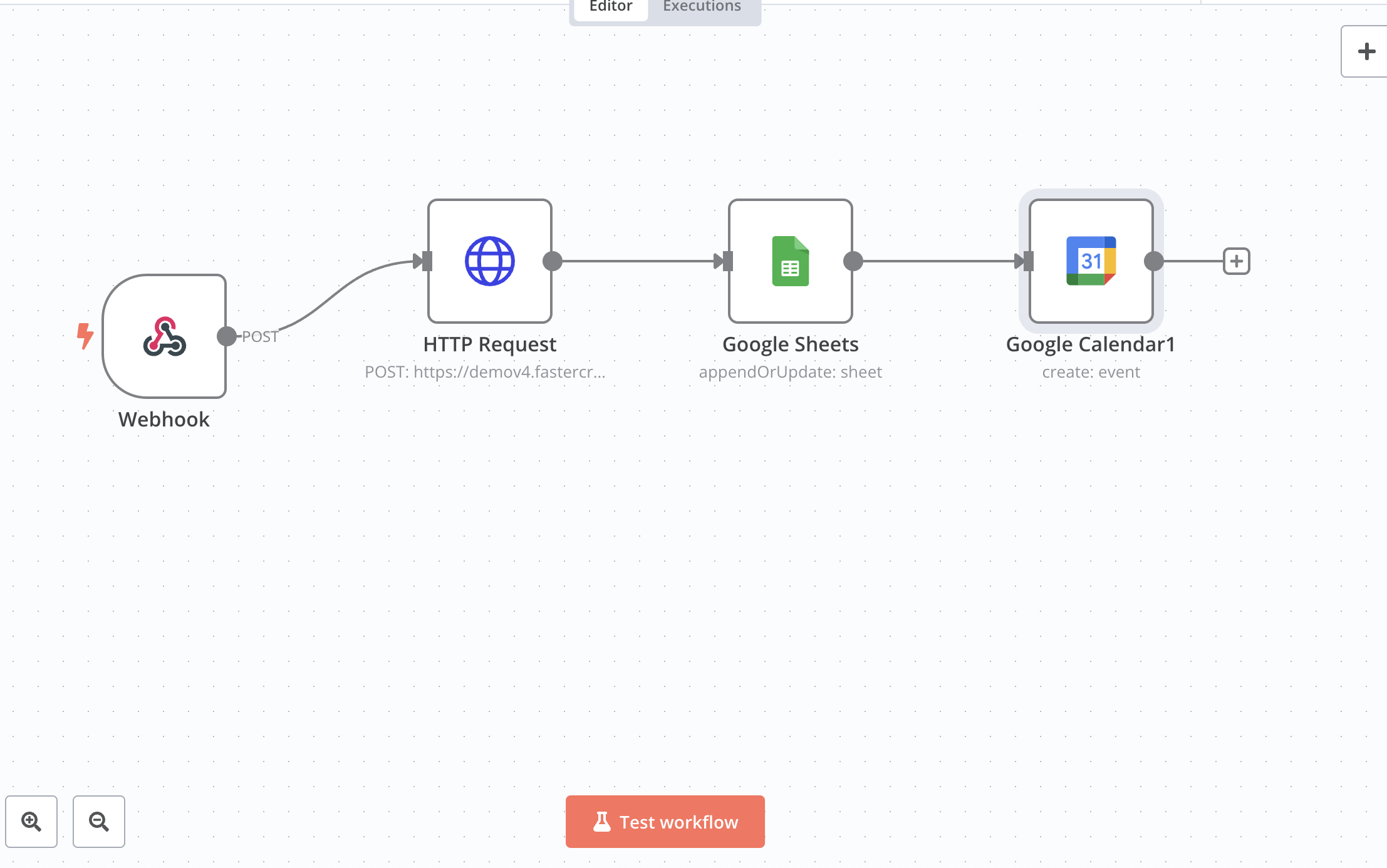Select the Editor tab
Viewport: 1387px width, 868px height.
pos(611,8)
